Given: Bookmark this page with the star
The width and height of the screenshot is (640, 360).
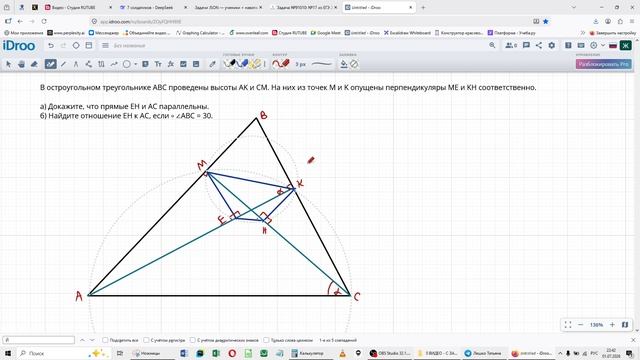Looking at the screenshot, I should pyautogui.click(x=546, y=21).
